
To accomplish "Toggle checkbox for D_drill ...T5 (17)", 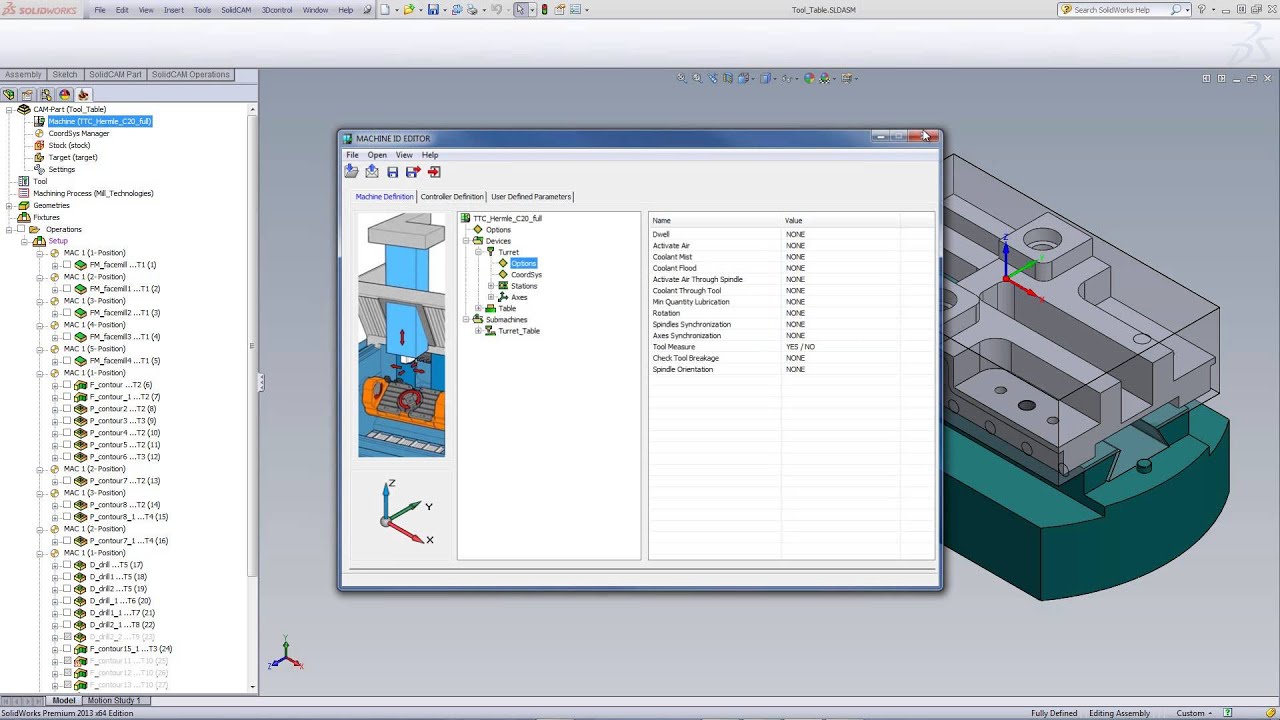I will pos(68,565).
